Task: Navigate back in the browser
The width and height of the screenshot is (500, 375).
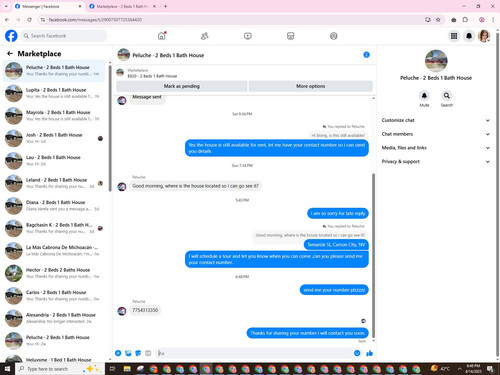Action: (7, 20)
